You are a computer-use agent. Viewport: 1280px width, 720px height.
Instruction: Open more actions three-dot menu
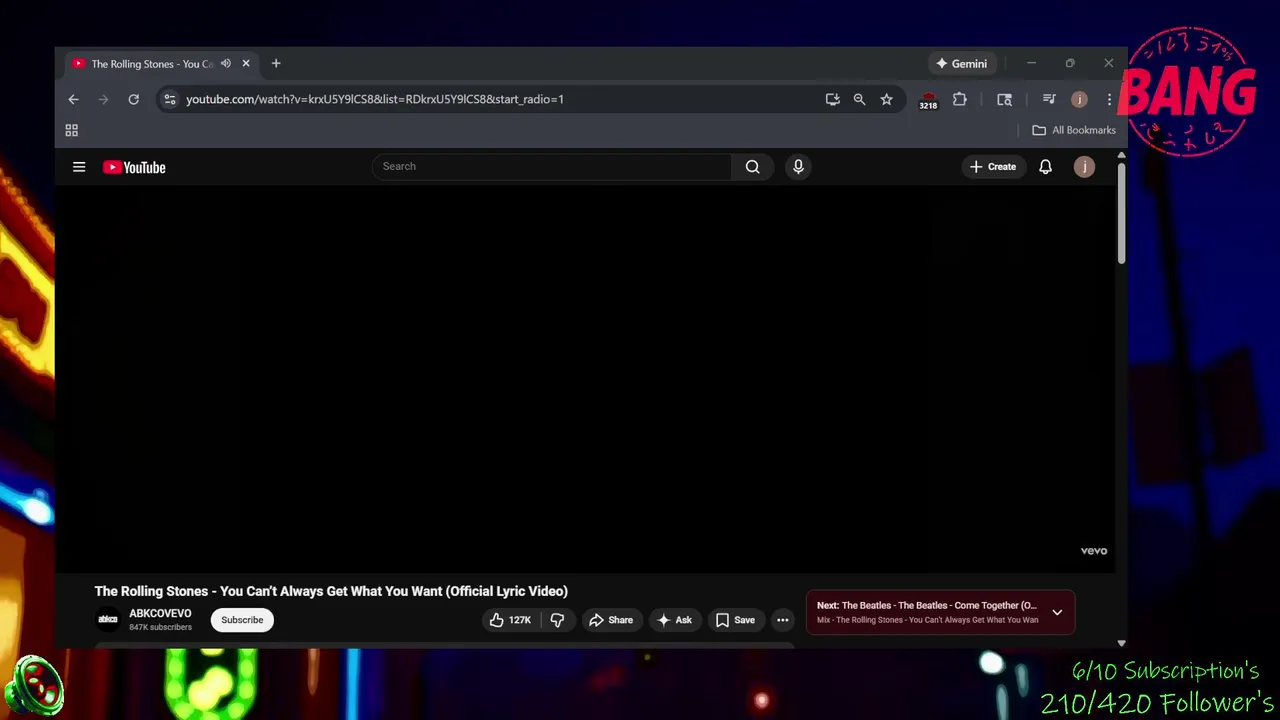(x=783, y=620)
